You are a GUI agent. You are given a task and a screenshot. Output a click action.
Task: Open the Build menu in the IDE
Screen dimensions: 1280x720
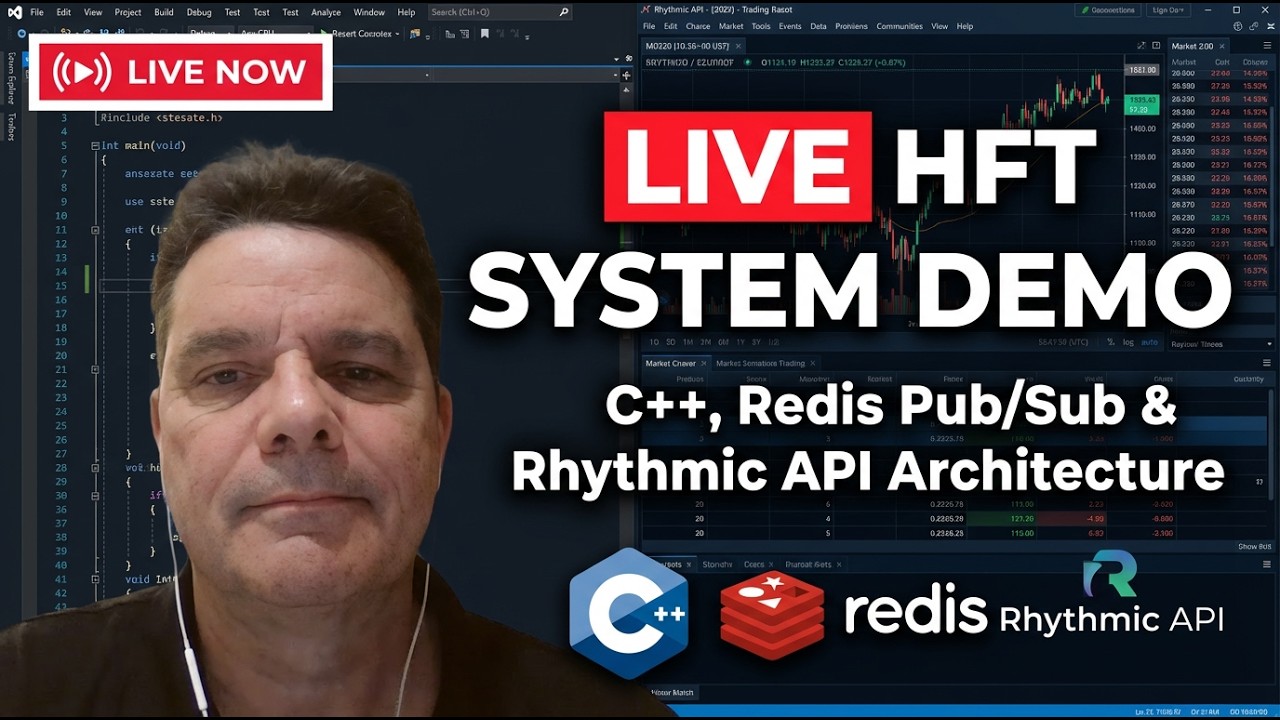[x=164, y=12]
